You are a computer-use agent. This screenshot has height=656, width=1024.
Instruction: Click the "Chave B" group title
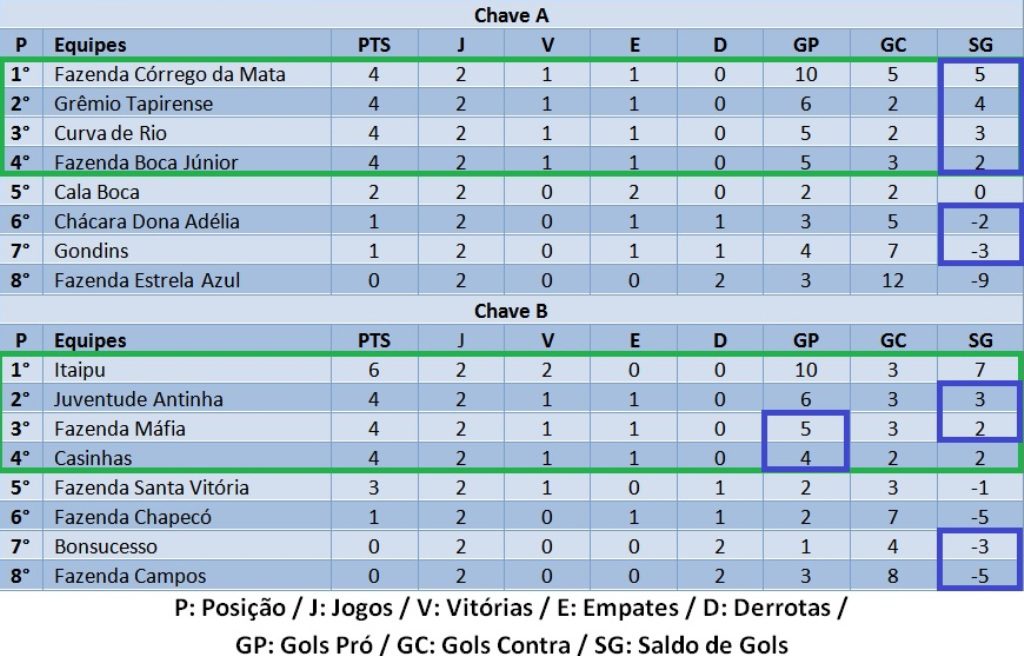(511, 311)
